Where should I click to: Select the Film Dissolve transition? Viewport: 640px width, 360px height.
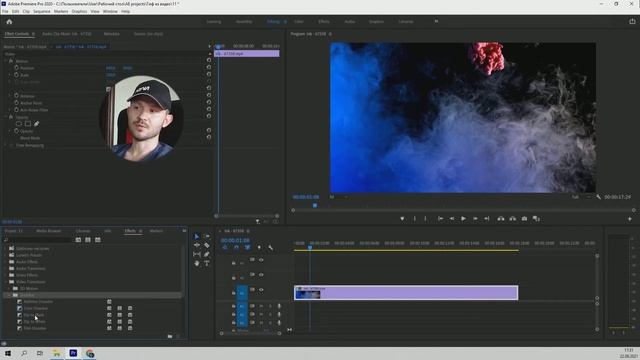click(35, 328)
